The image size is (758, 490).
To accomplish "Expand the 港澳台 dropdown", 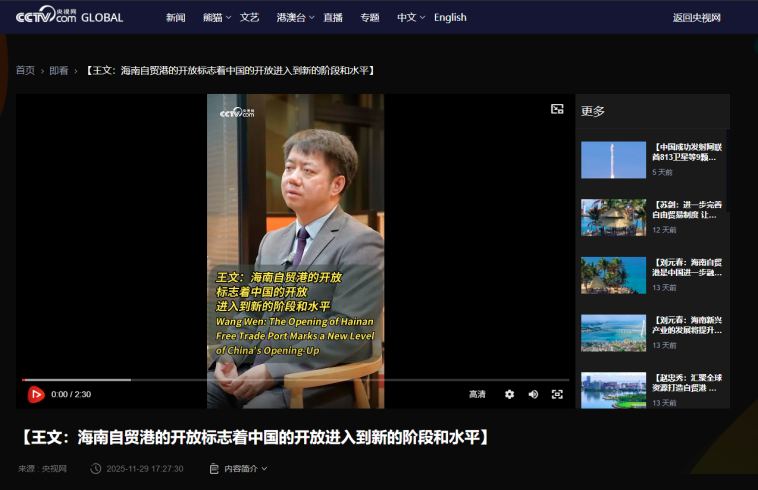I will 295,17.
